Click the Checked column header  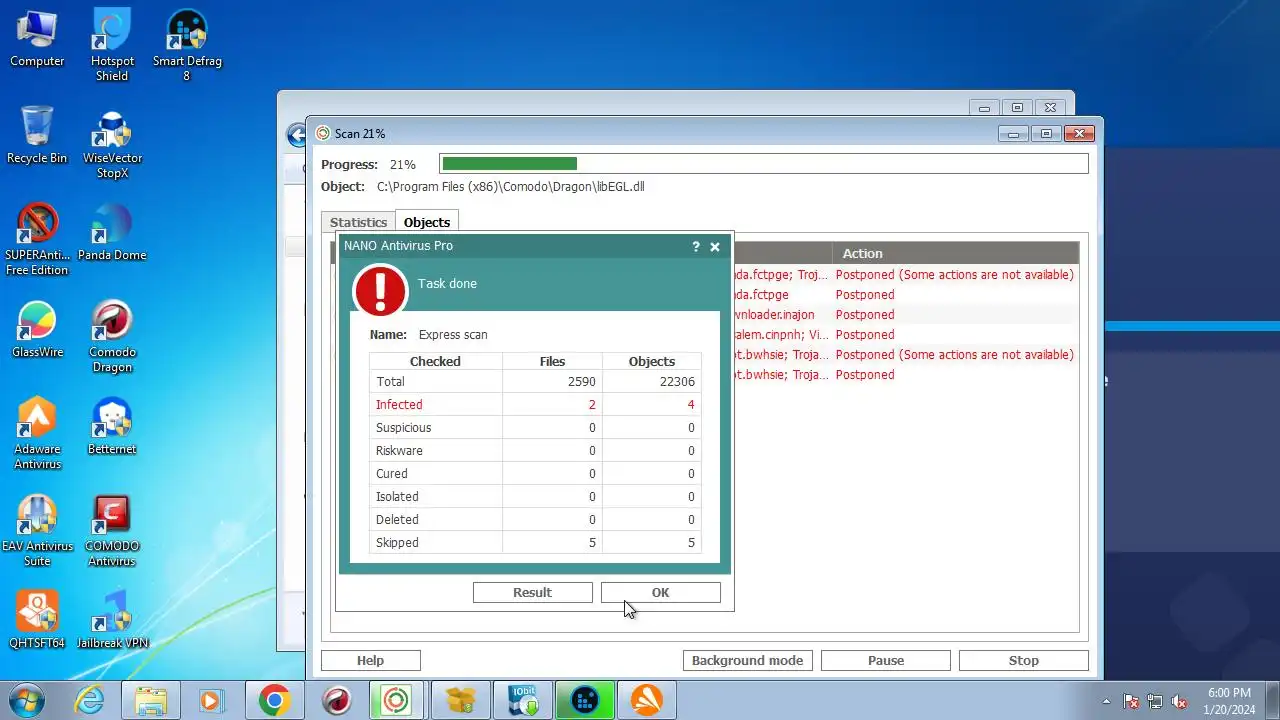[x=435, y=361]
